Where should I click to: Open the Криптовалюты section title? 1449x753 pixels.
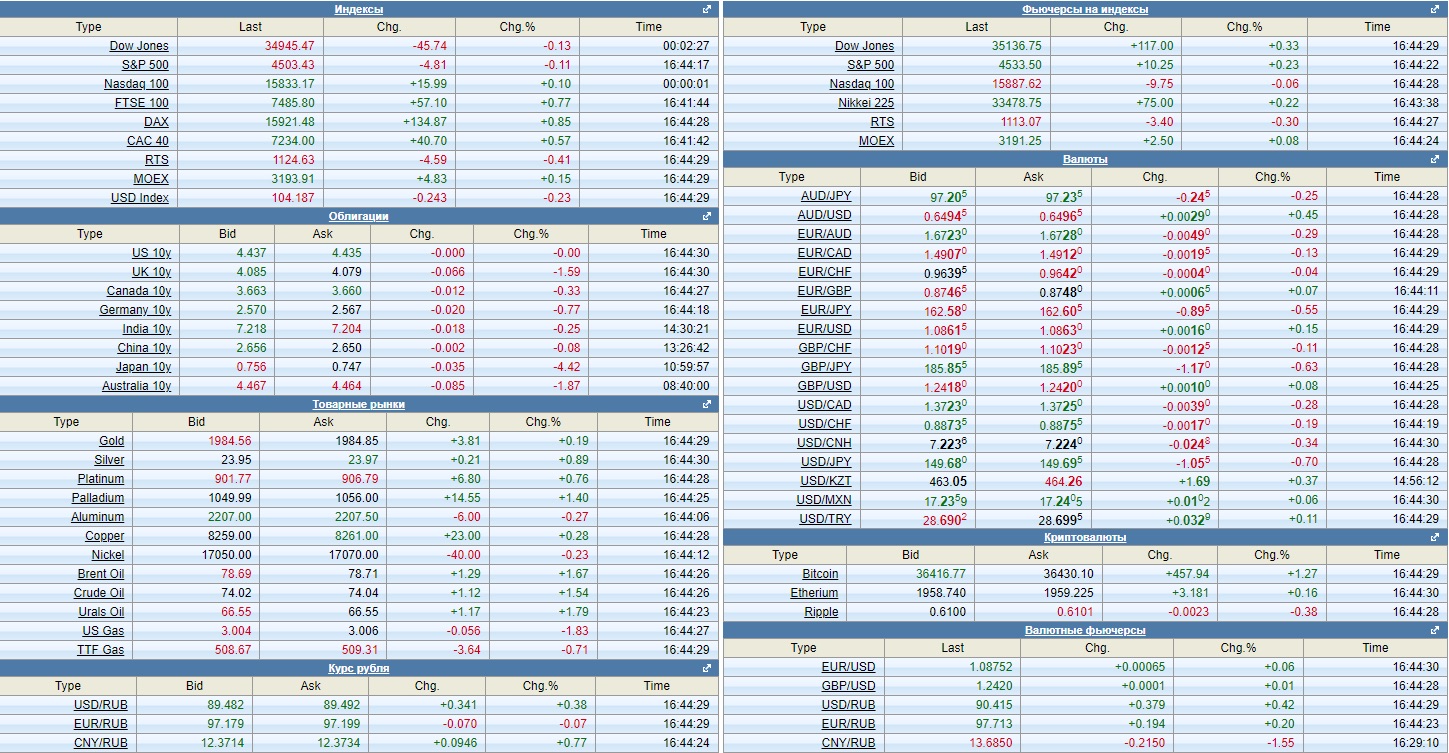[x=1085, y=537]
